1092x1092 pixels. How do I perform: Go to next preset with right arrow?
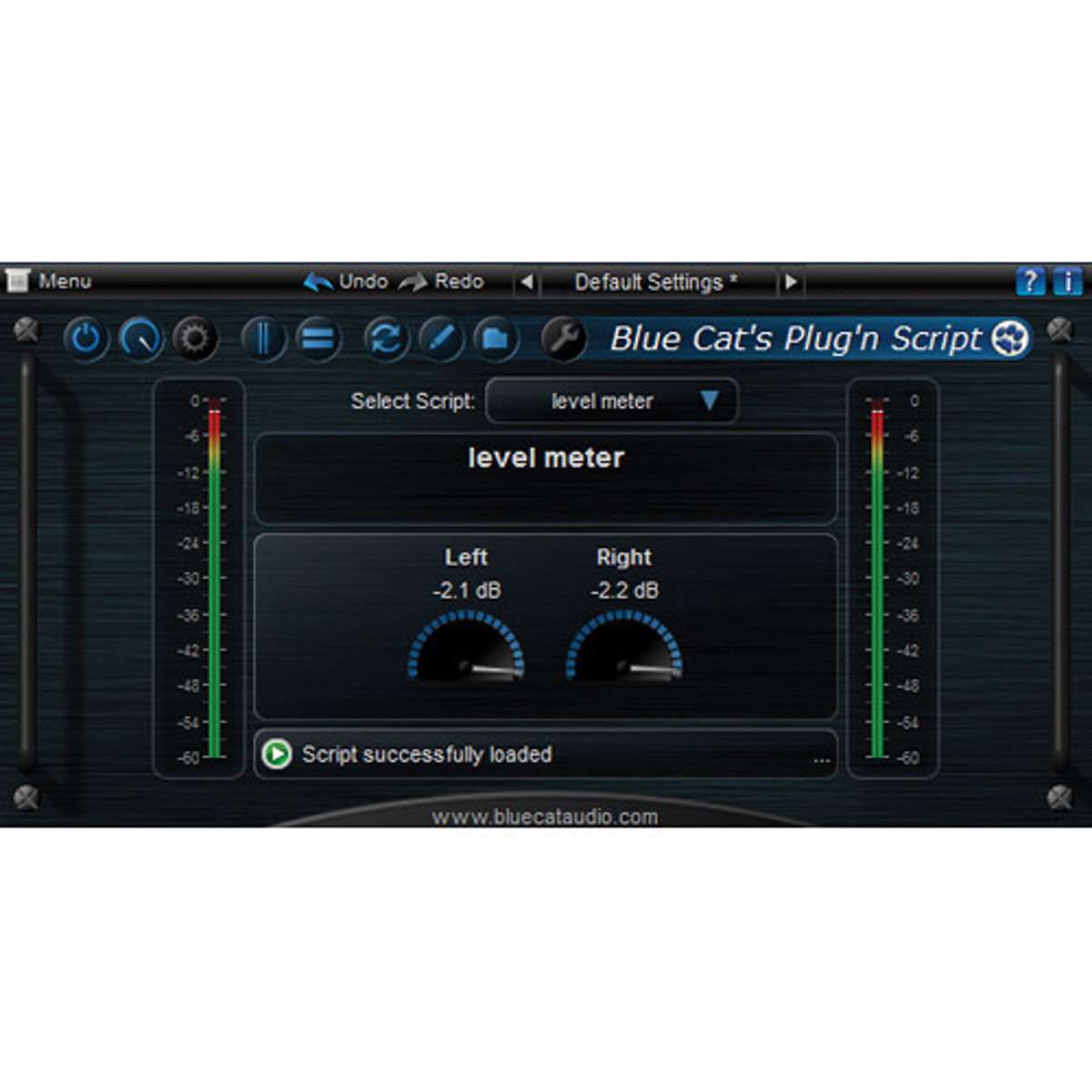tap(790, 282)
